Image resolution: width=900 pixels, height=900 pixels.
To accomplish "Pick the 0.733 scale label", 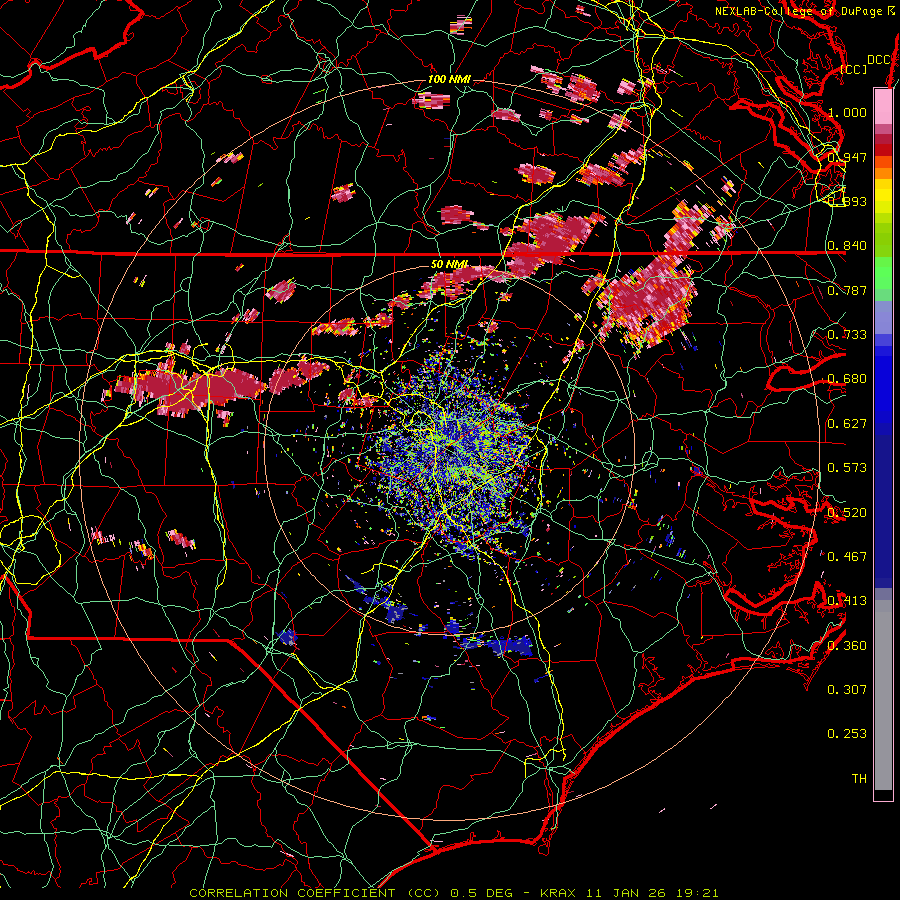I will coord(847,335).
